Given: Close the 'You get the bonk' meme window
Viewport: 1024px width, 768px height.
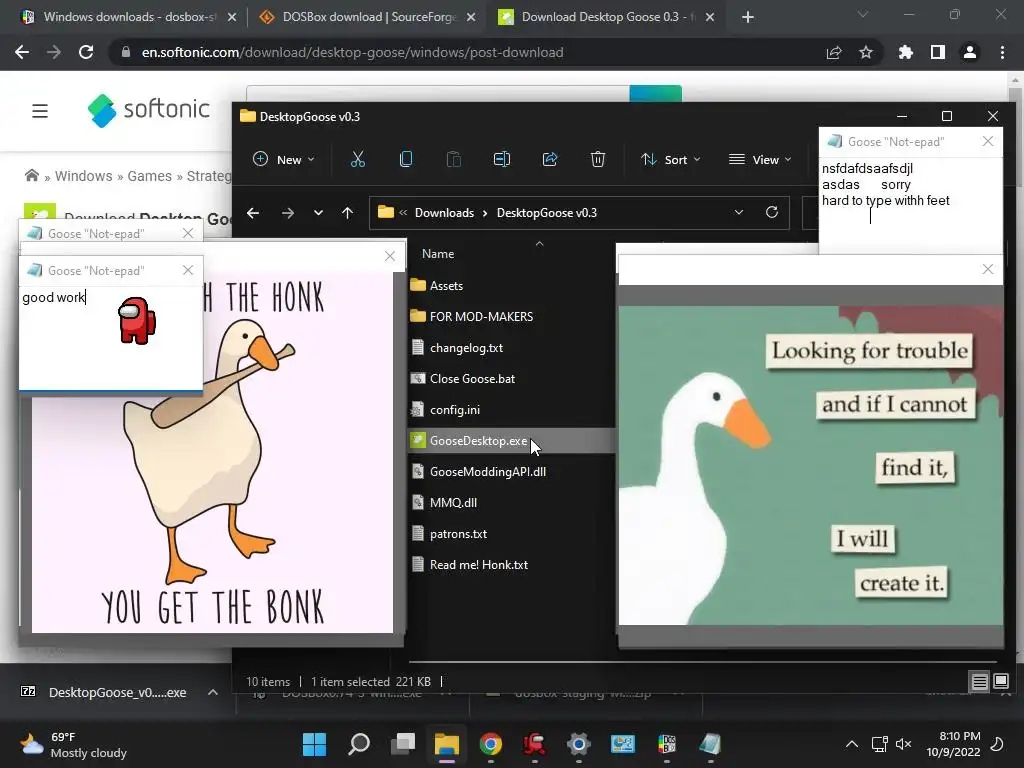Looking at the screenshot, I should [x=390, y=256].
